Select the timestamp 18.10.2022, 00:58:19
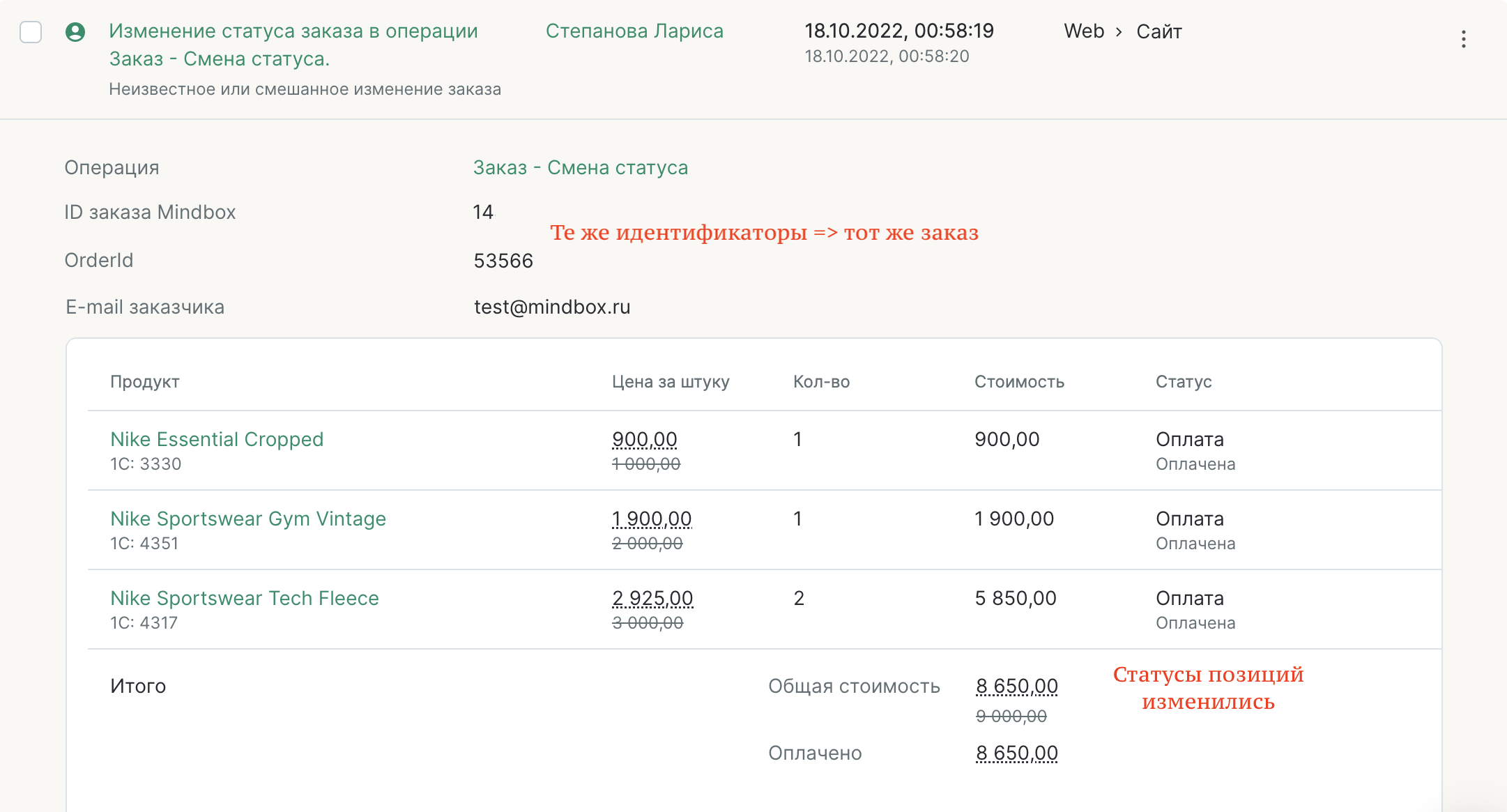 pyautogui.click(x=899, y=31)
